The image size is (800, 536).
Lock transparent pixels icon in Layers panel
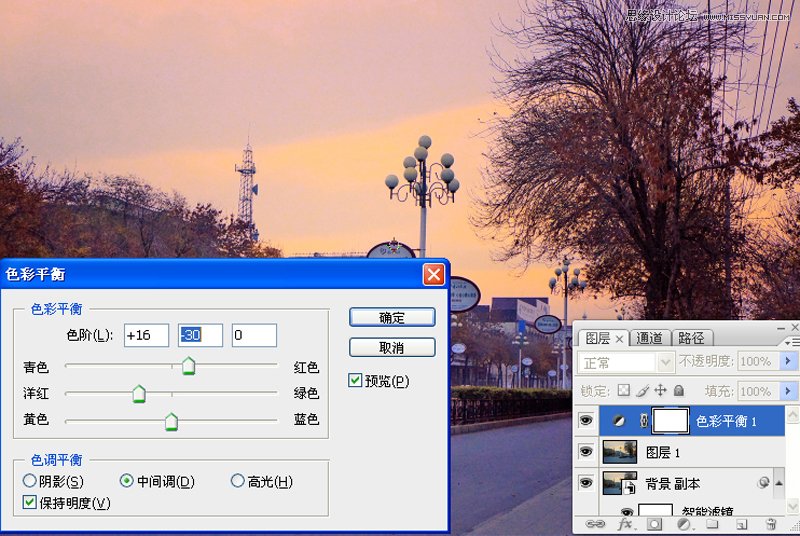(623, 391)
